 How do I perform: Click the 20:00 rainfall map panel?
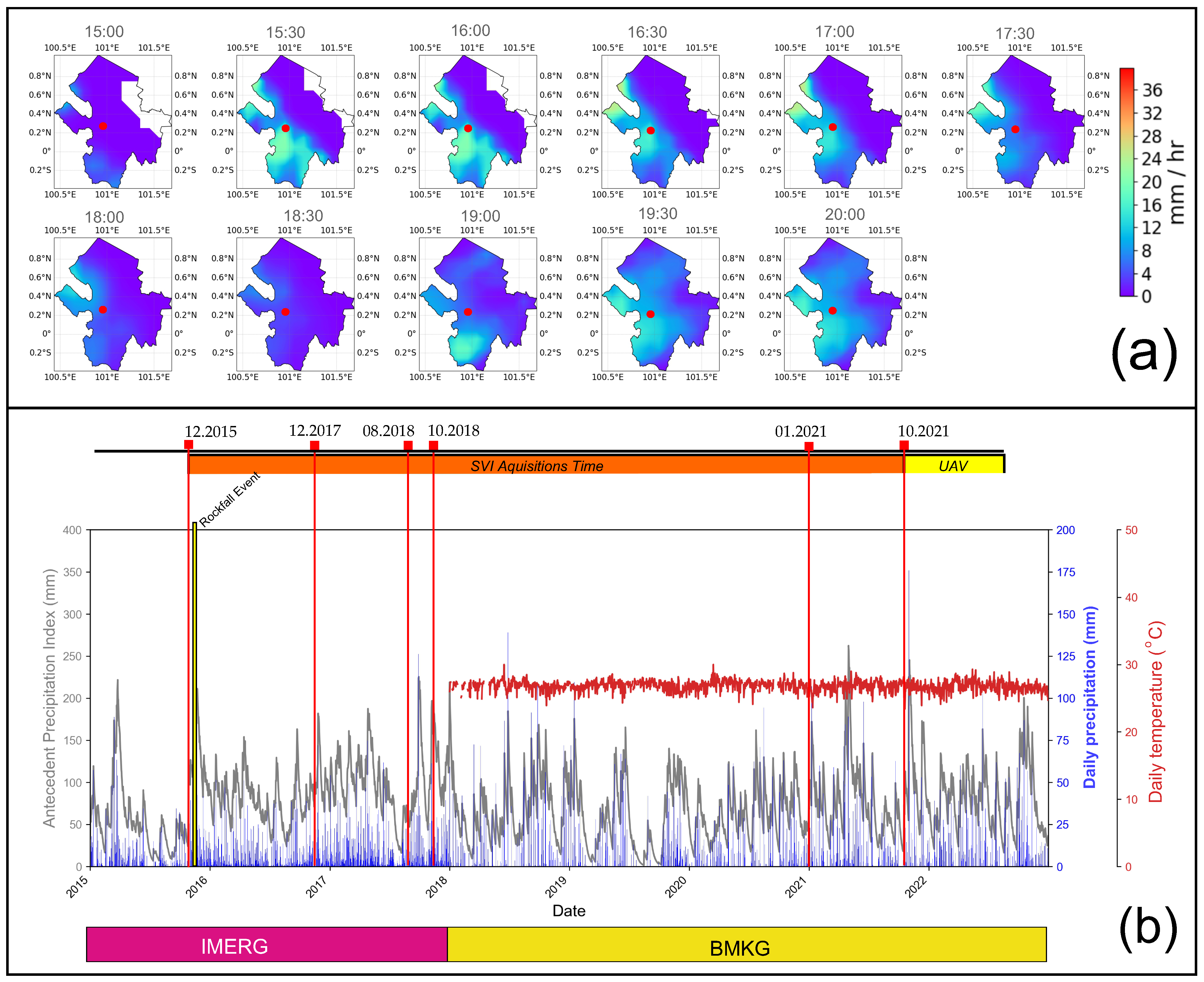[843, 304]
